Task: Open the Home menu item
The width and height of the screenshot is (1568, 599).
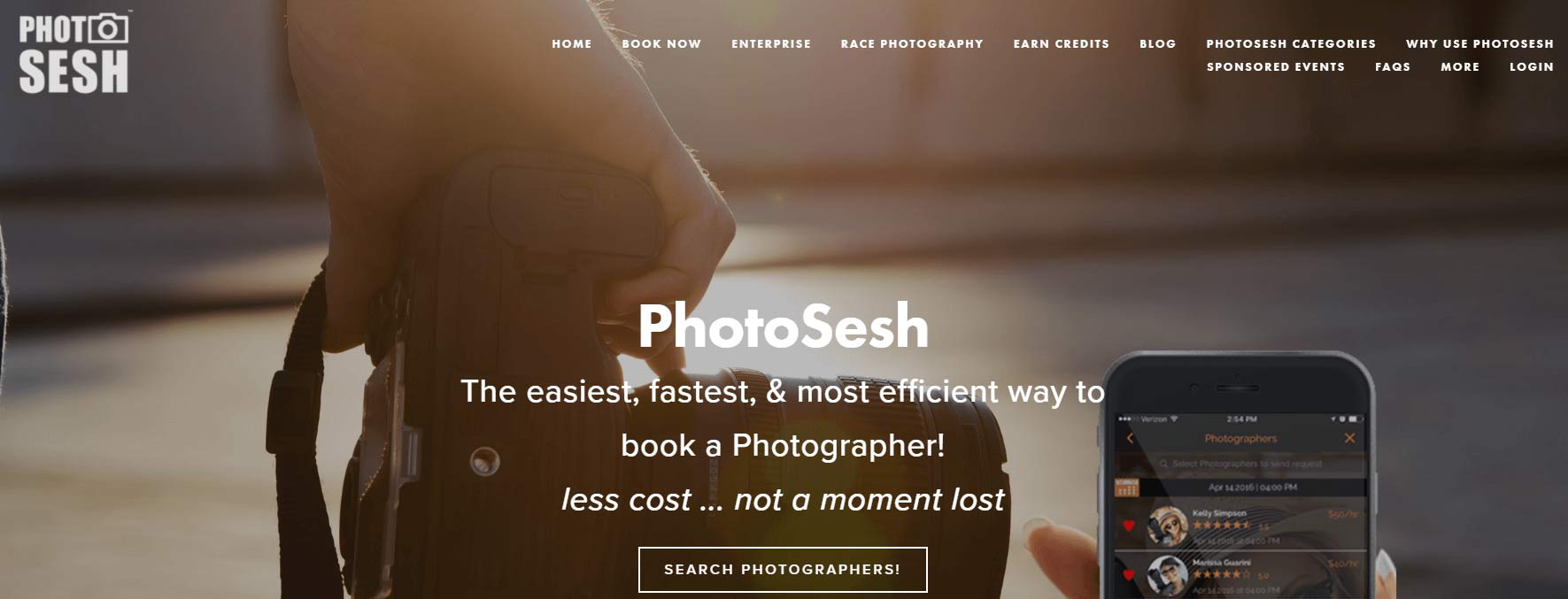Action: point(572,43)
